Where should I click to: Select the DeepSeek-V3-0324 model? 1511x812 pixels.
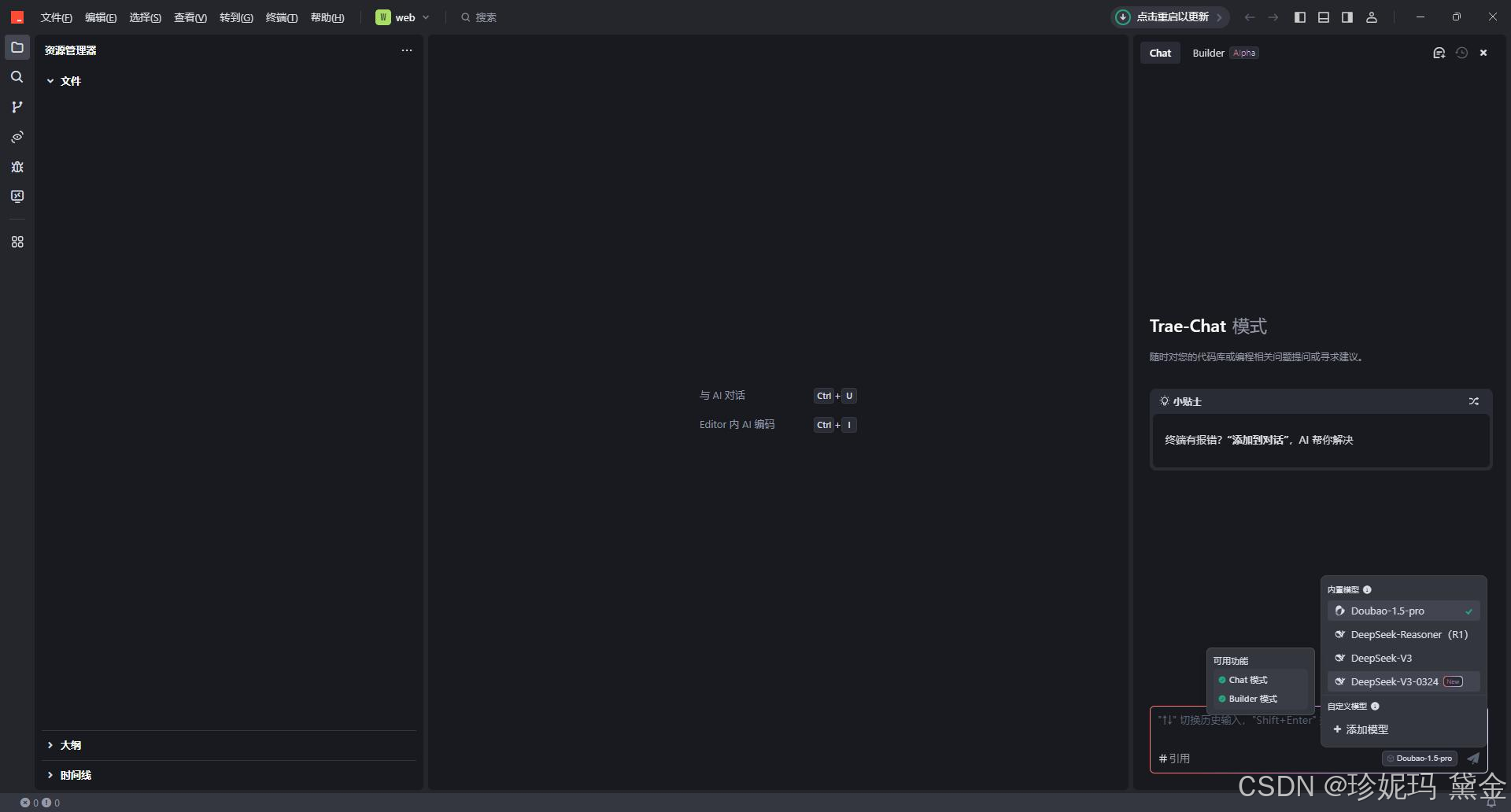[x=1403, y=681]
